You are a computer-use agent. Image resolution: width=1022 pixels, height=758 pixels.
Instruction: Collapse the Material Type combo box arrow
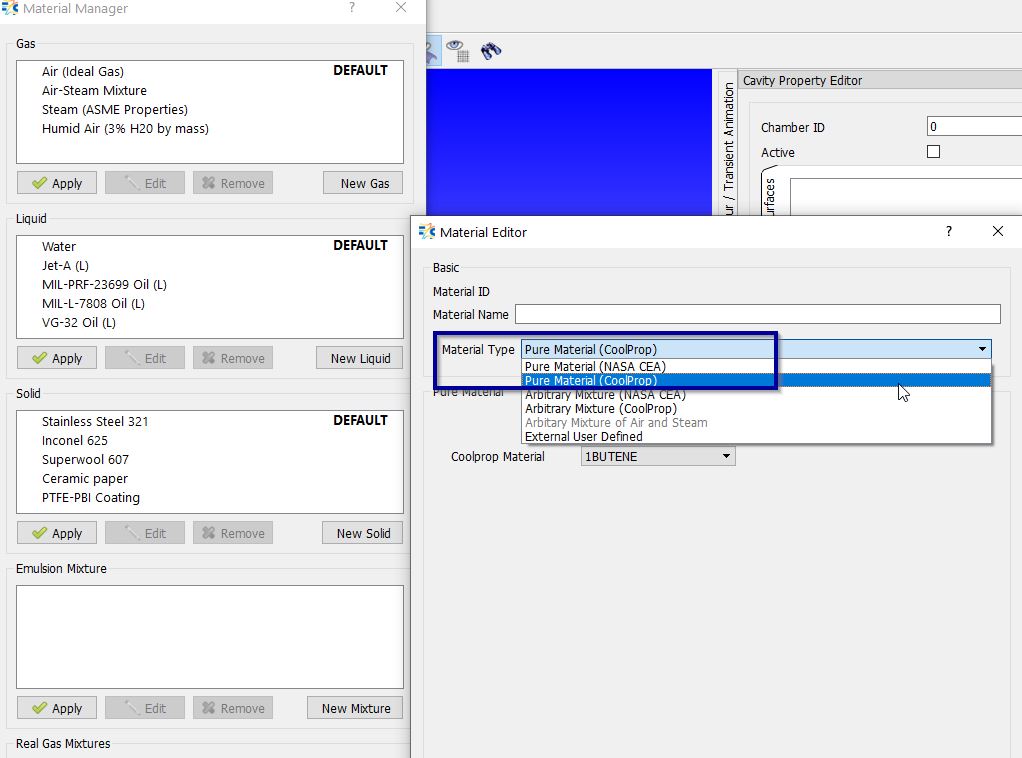coord(983,350)
